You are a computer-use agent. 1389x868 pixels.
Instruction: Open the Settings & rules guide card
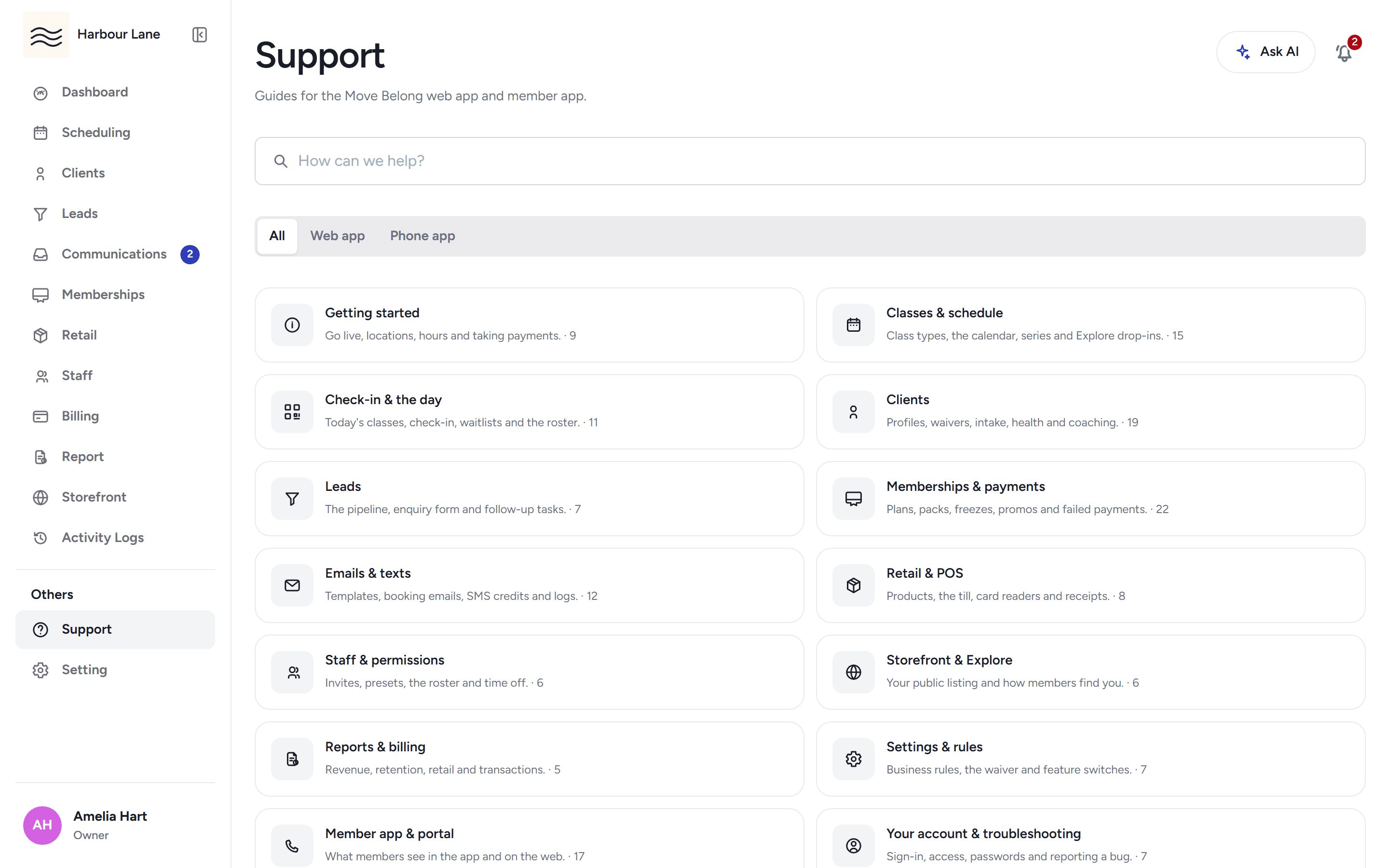(x=1090, y=759)
